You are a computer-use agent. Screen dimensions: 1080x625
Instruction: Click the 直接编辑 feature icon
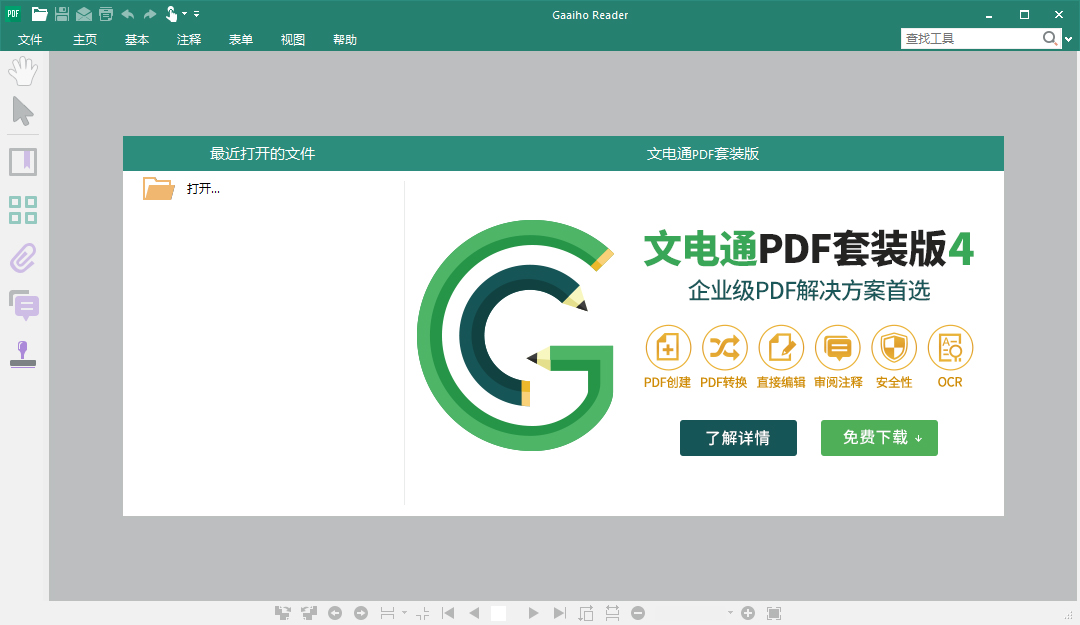(781, 348)
